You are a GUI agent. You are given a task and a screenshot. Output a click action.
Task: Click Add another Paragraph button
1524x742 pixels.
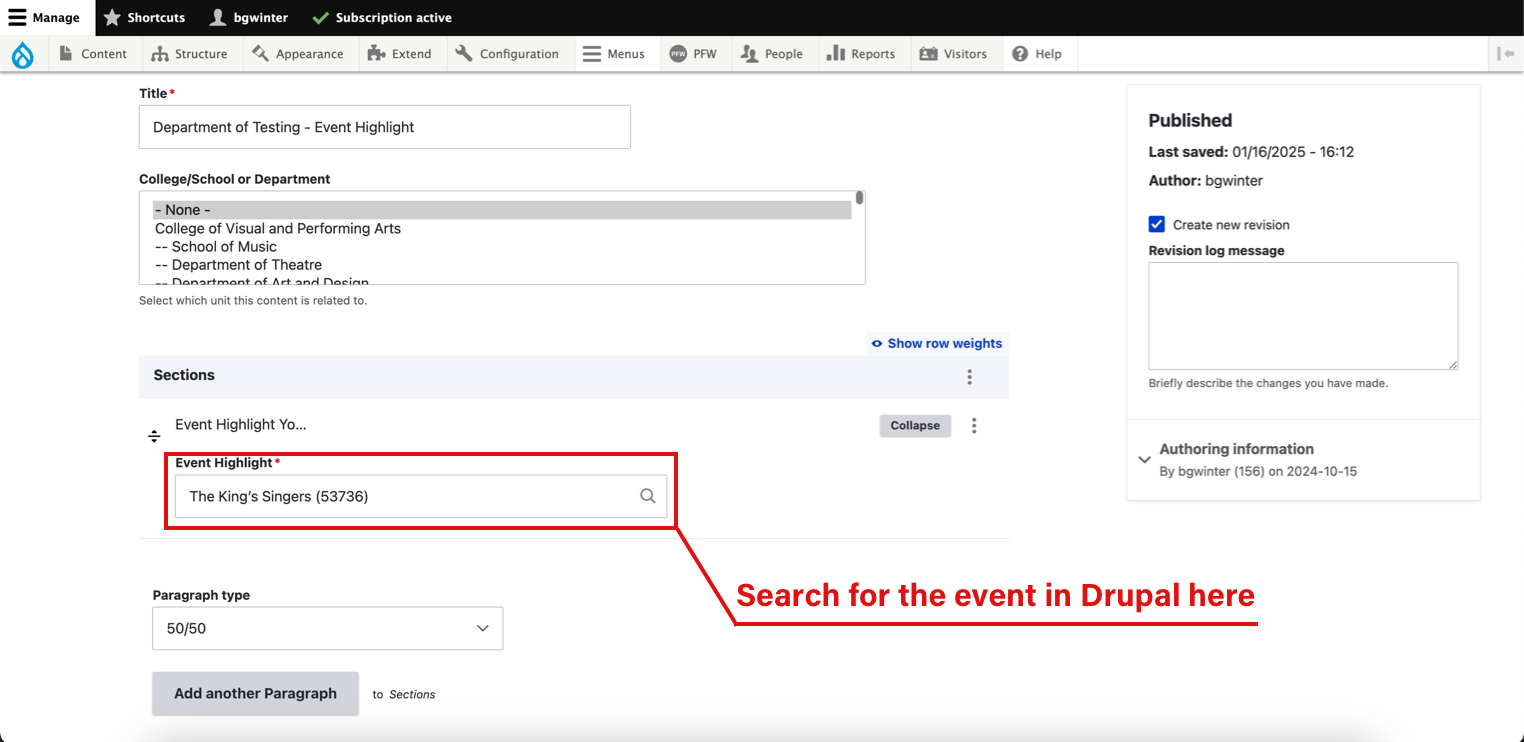(255, 693)
